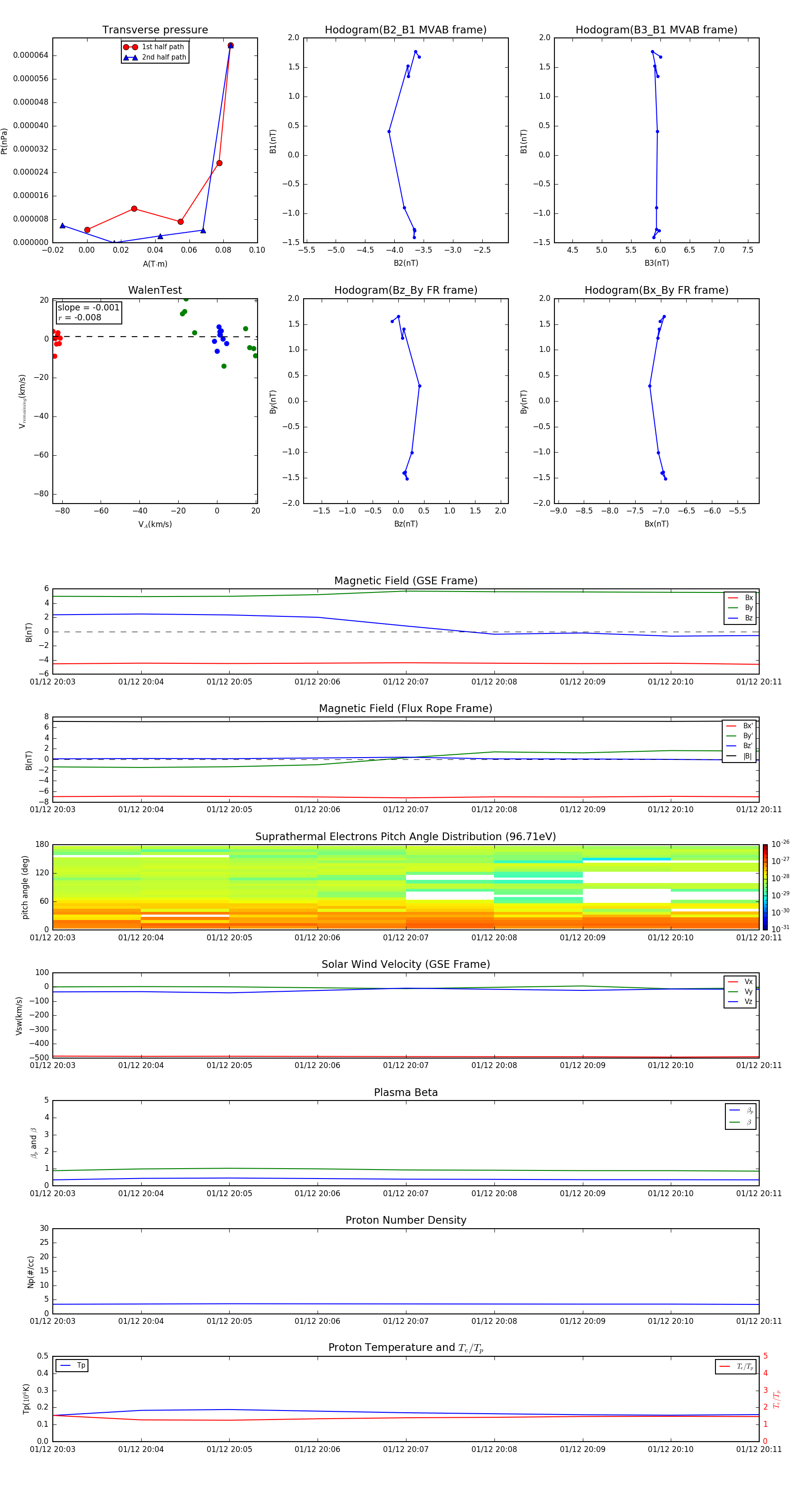Click the '180' pitch angle tick label
Screen dimensions: 812x1489
(x=42, y=845)
